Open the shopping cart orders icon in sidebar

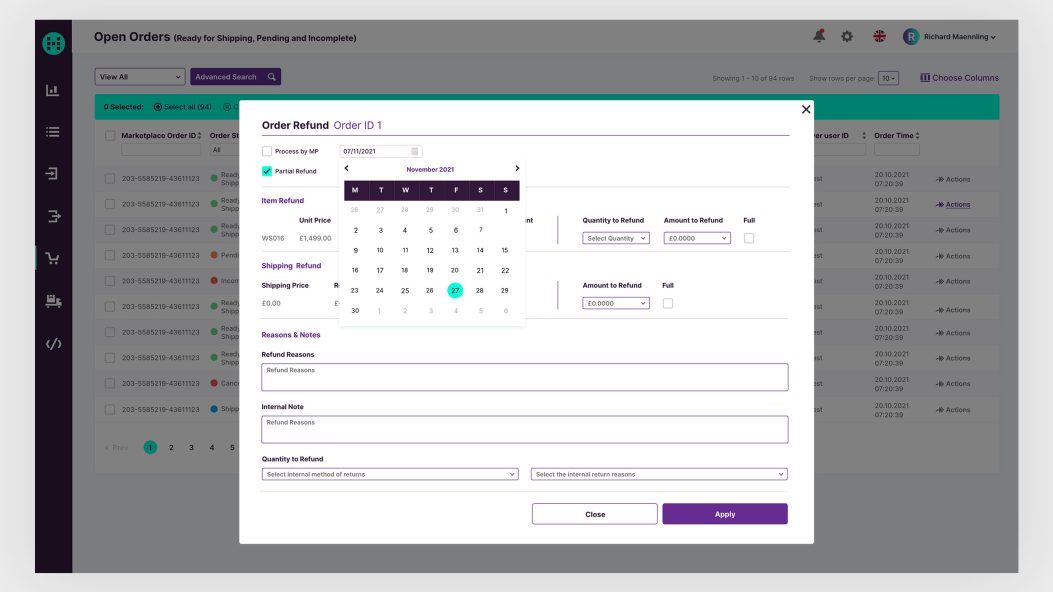tap(53, 258)
